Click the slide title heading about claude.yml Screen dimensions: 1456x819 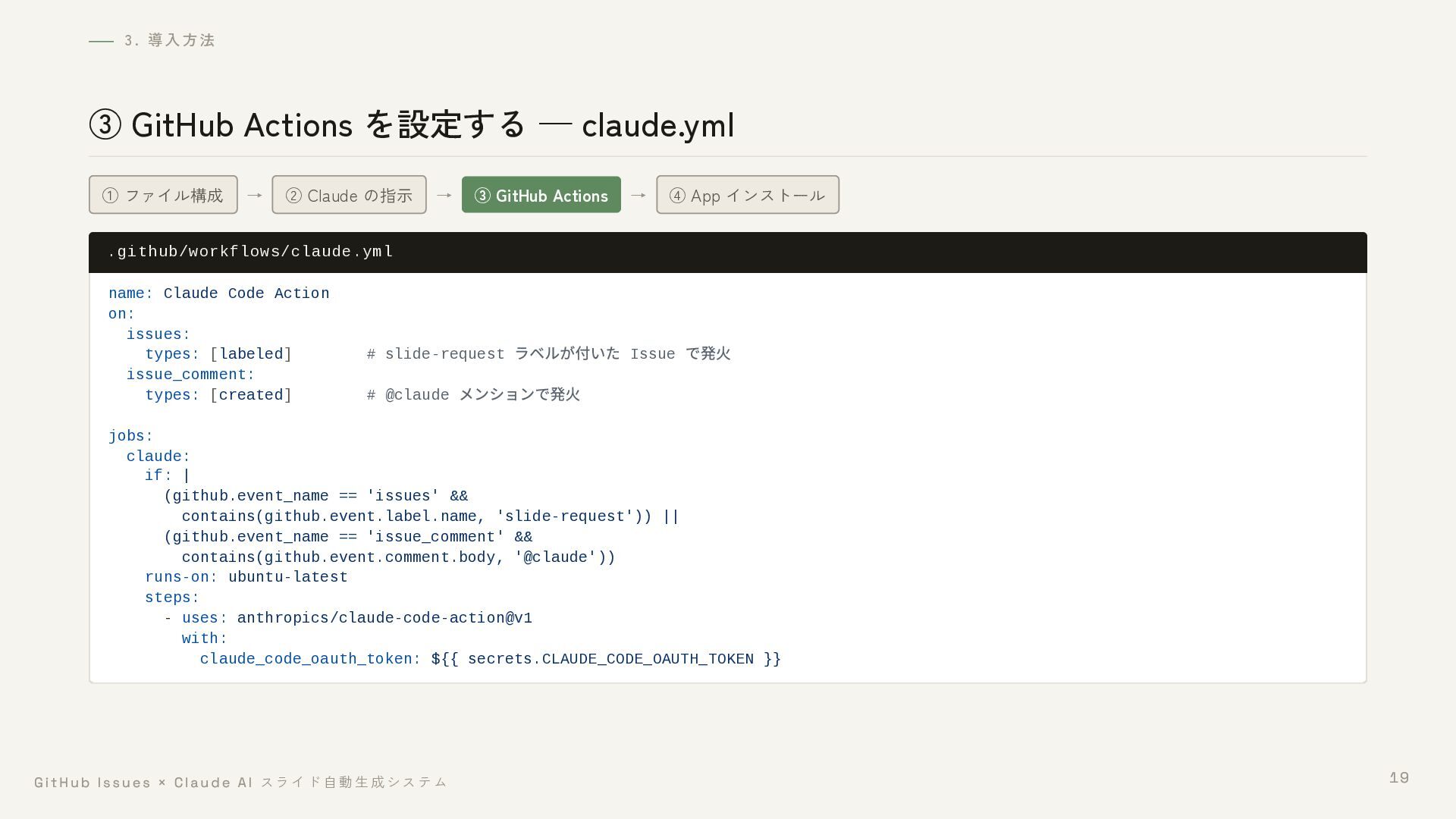pos(412,125)
